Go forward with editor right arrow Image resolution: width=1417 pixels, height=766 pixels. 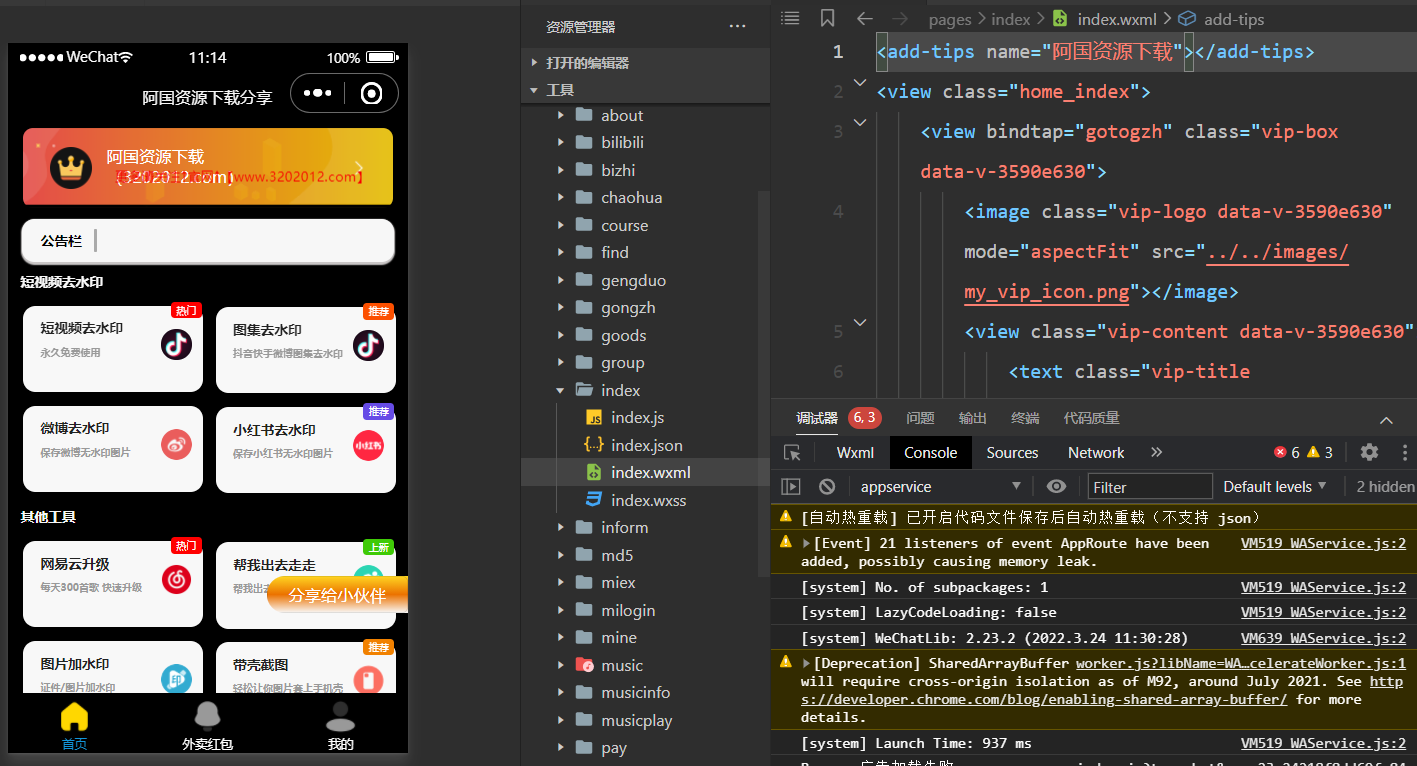tap(899, 18)
